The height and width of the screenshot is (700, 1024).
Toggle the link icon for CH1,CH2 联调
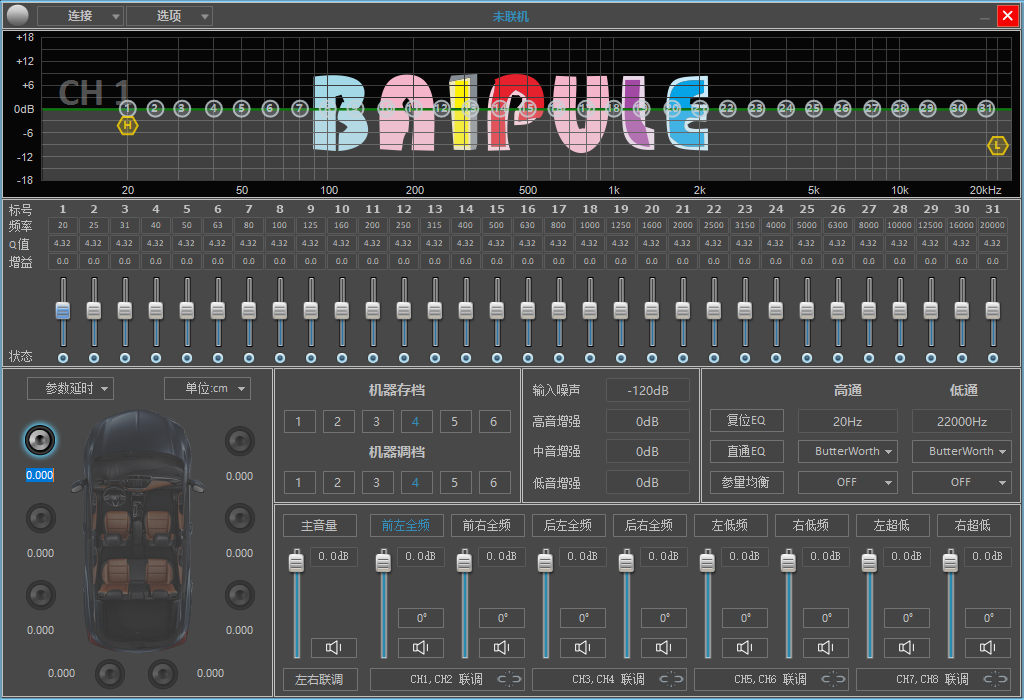tap(509, 679)
